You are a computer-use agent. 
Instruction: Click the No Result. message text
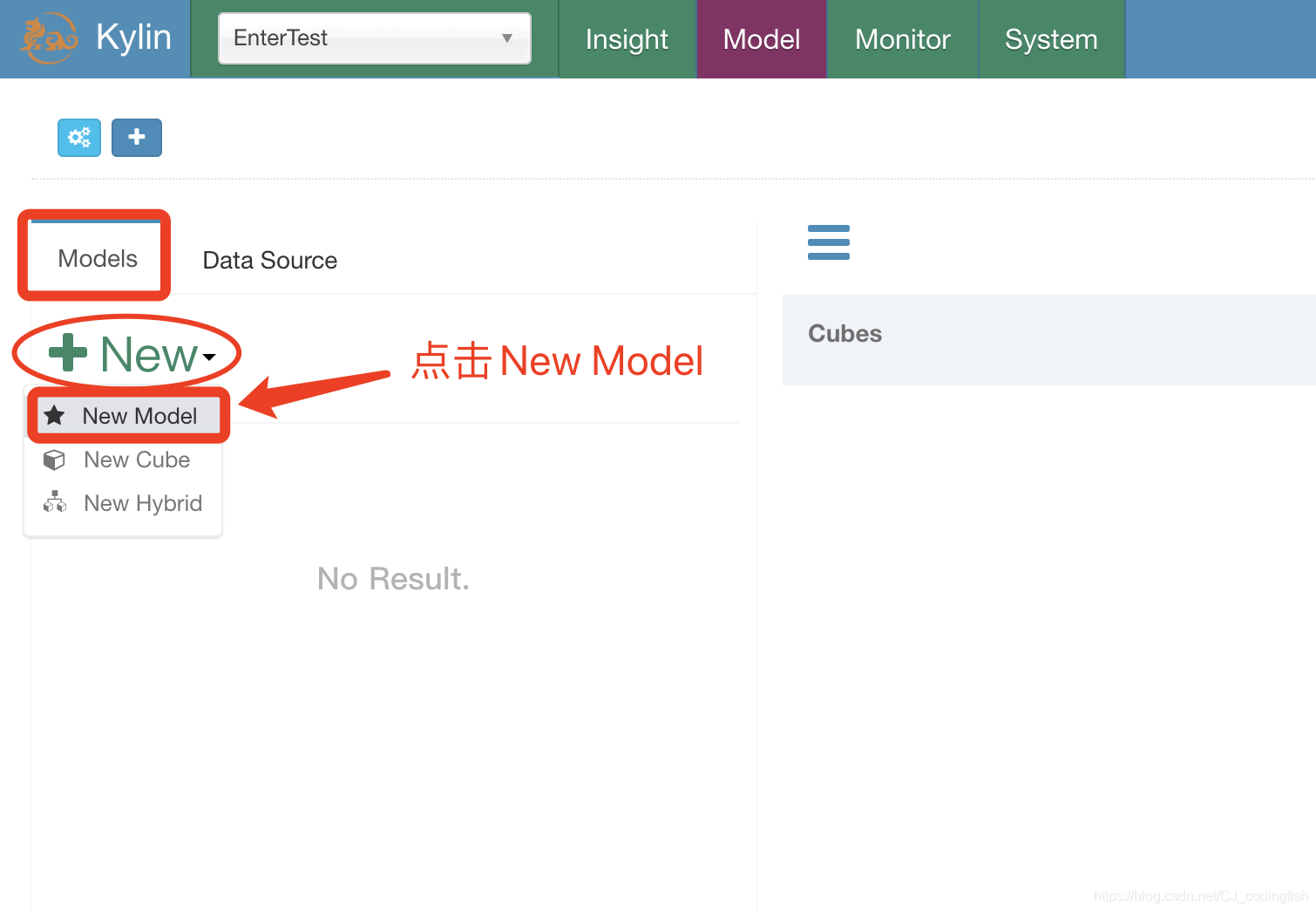[393, 578]
